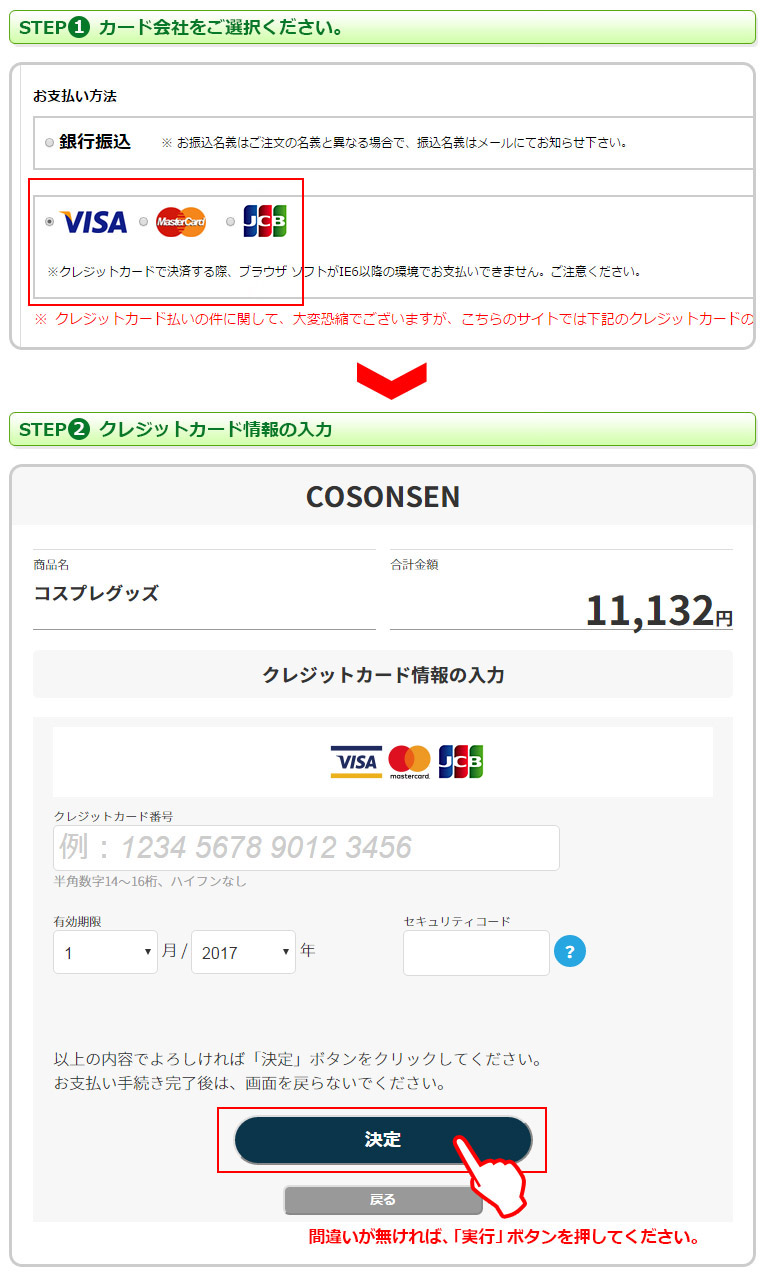Click the MasterCard logo in payment methods
This screenshot has width=765, height=1277.
click(181, 222)
